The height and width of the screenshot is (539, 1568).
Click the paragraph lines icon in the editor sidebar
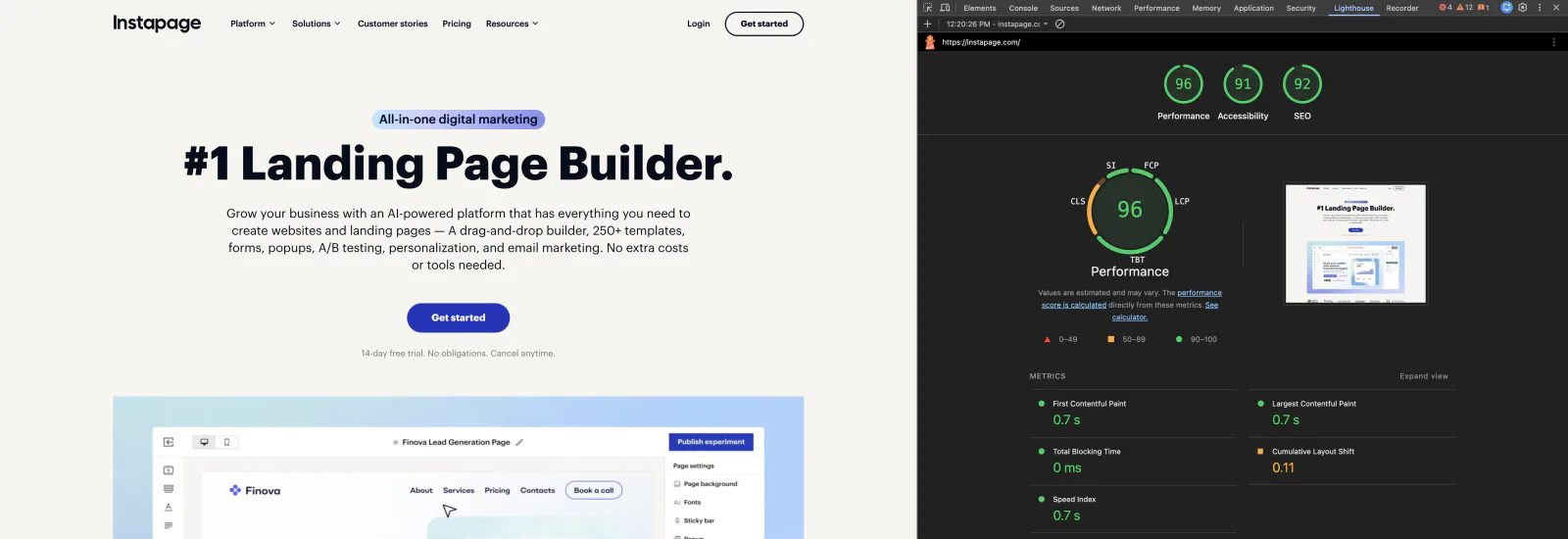point(169,525)
